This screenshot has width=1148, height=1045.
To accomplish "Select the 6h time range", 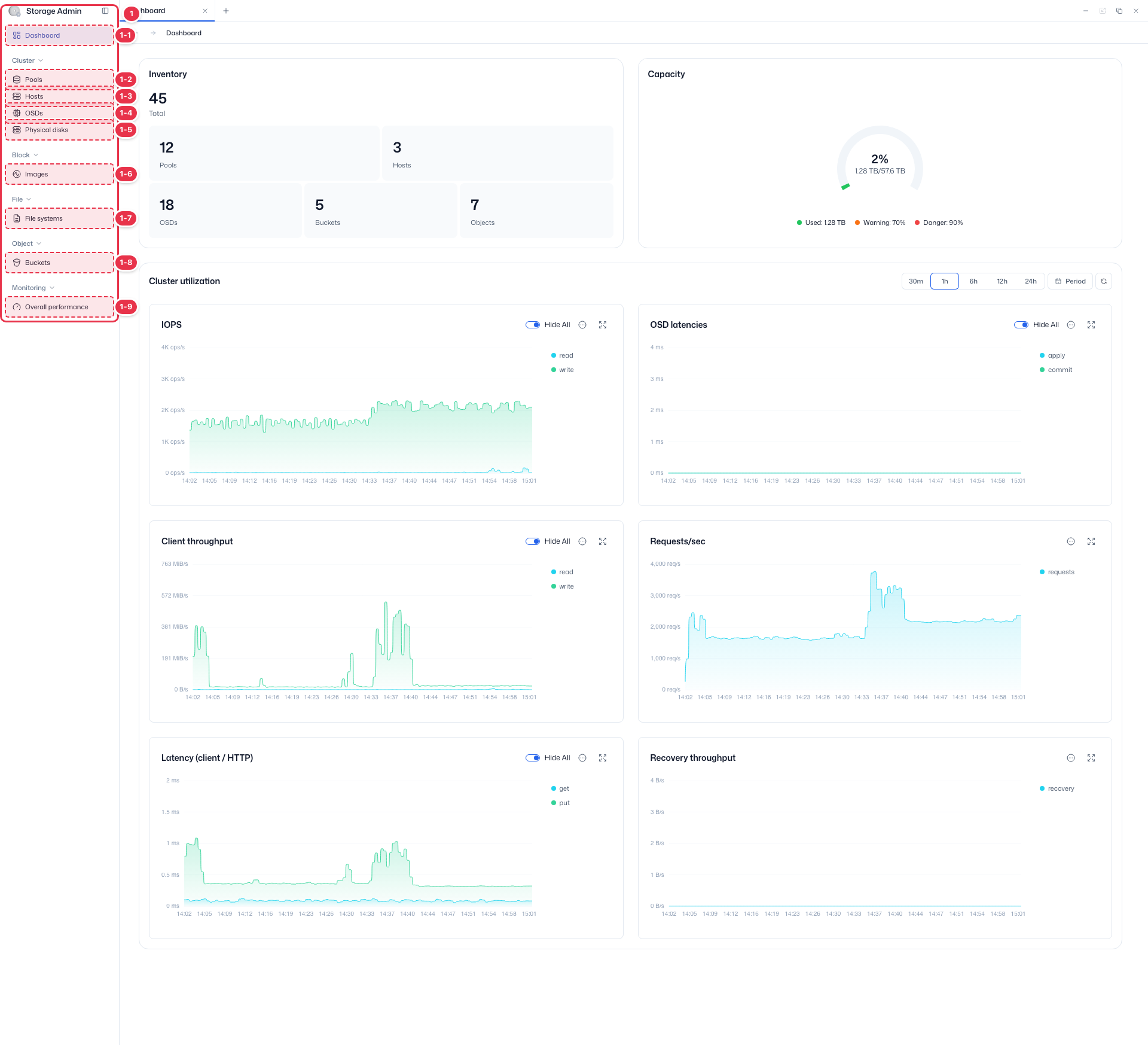I will 973,281.
